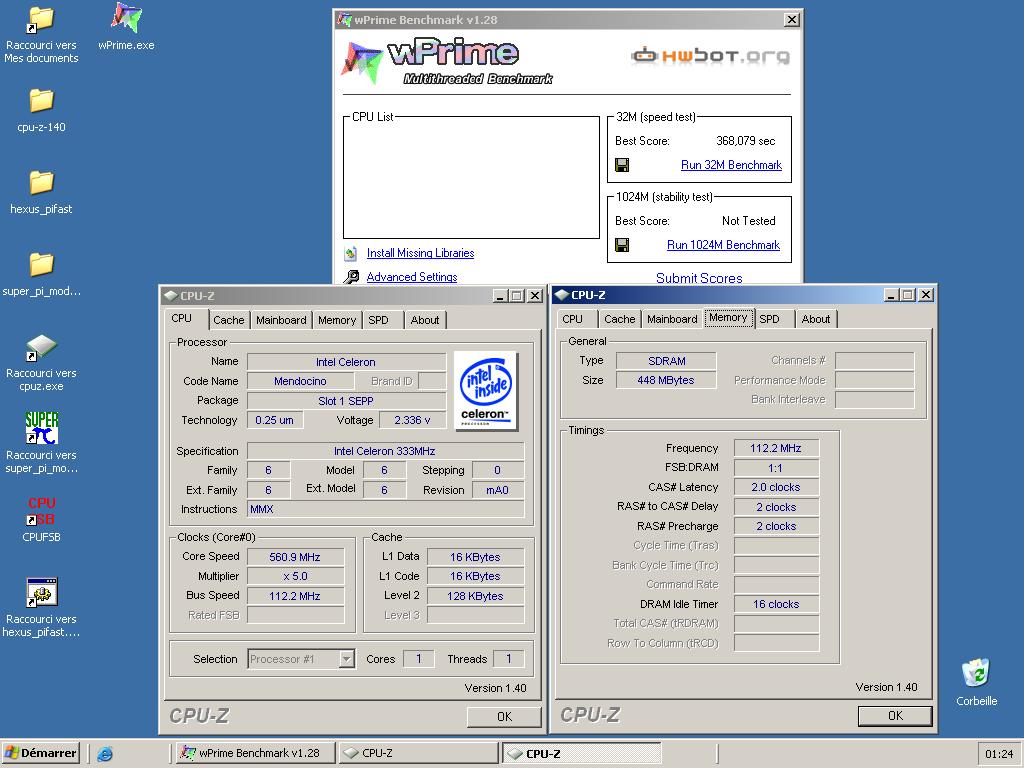The width and height of the screenshot is (1024, 768).
Task: Click the right CPU-Z title bar icon
Action: coord(562,295)
